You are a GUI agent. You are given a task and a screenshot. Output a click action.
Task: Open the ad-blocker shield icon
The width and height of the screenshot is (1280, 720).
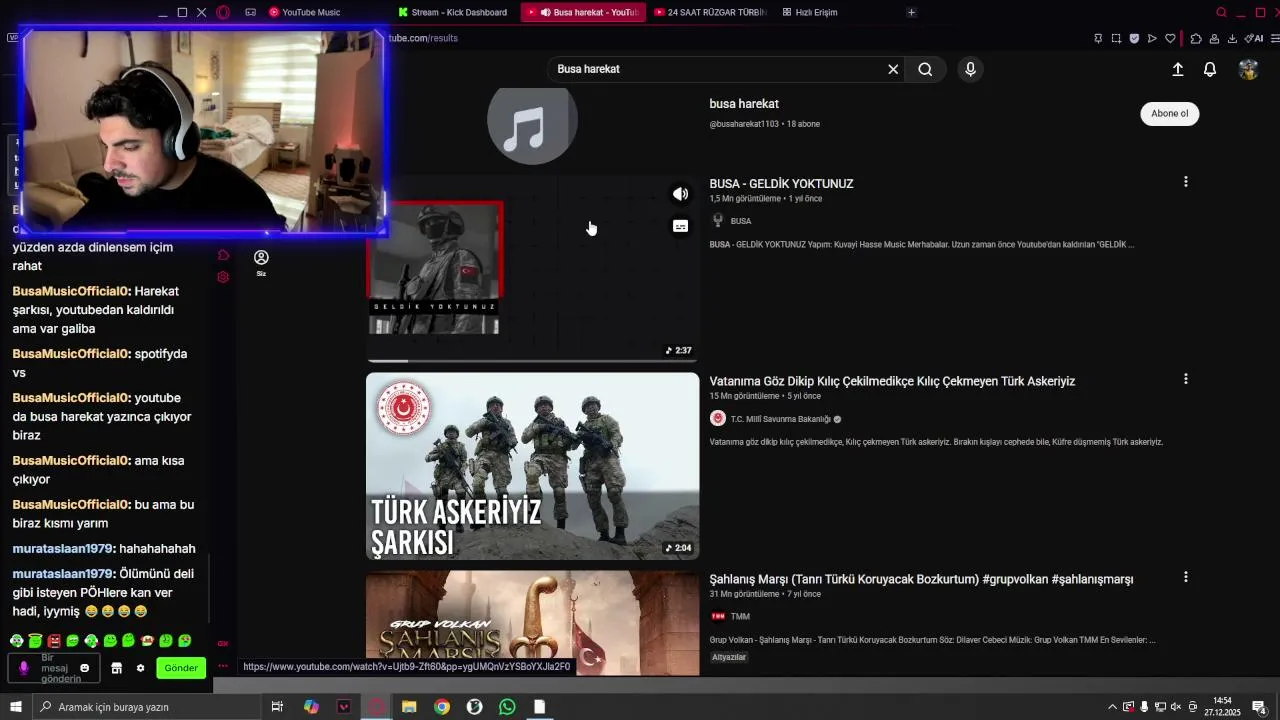(1134, 39)
